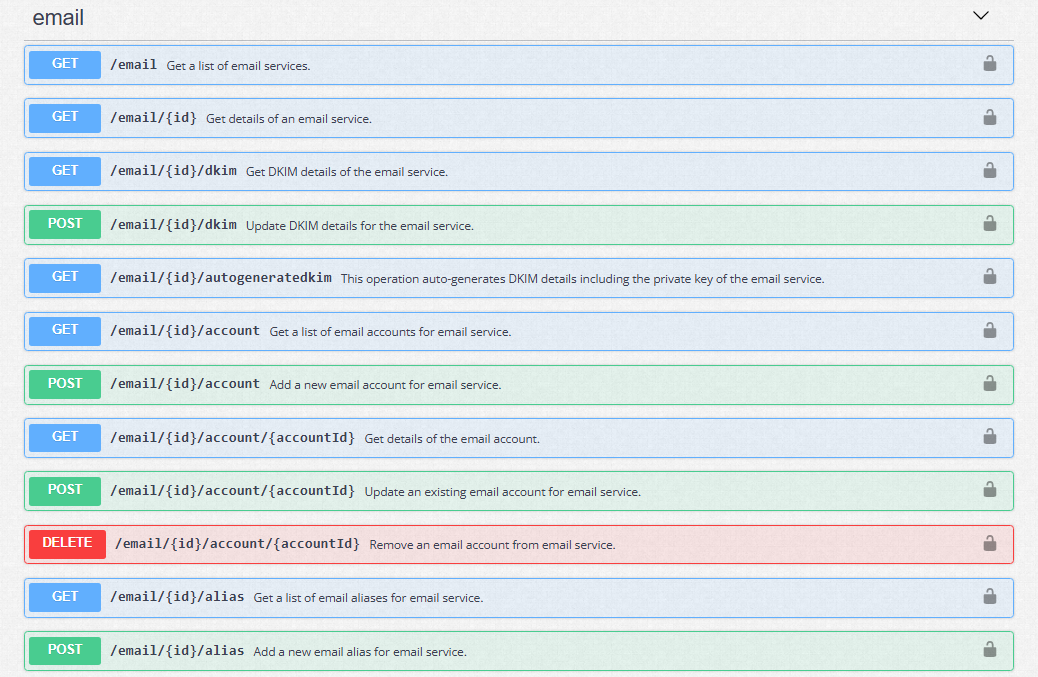This screenshot has height=677, width=1038.
Task: Open POST Update an existing email account
Action: (518, 491)
